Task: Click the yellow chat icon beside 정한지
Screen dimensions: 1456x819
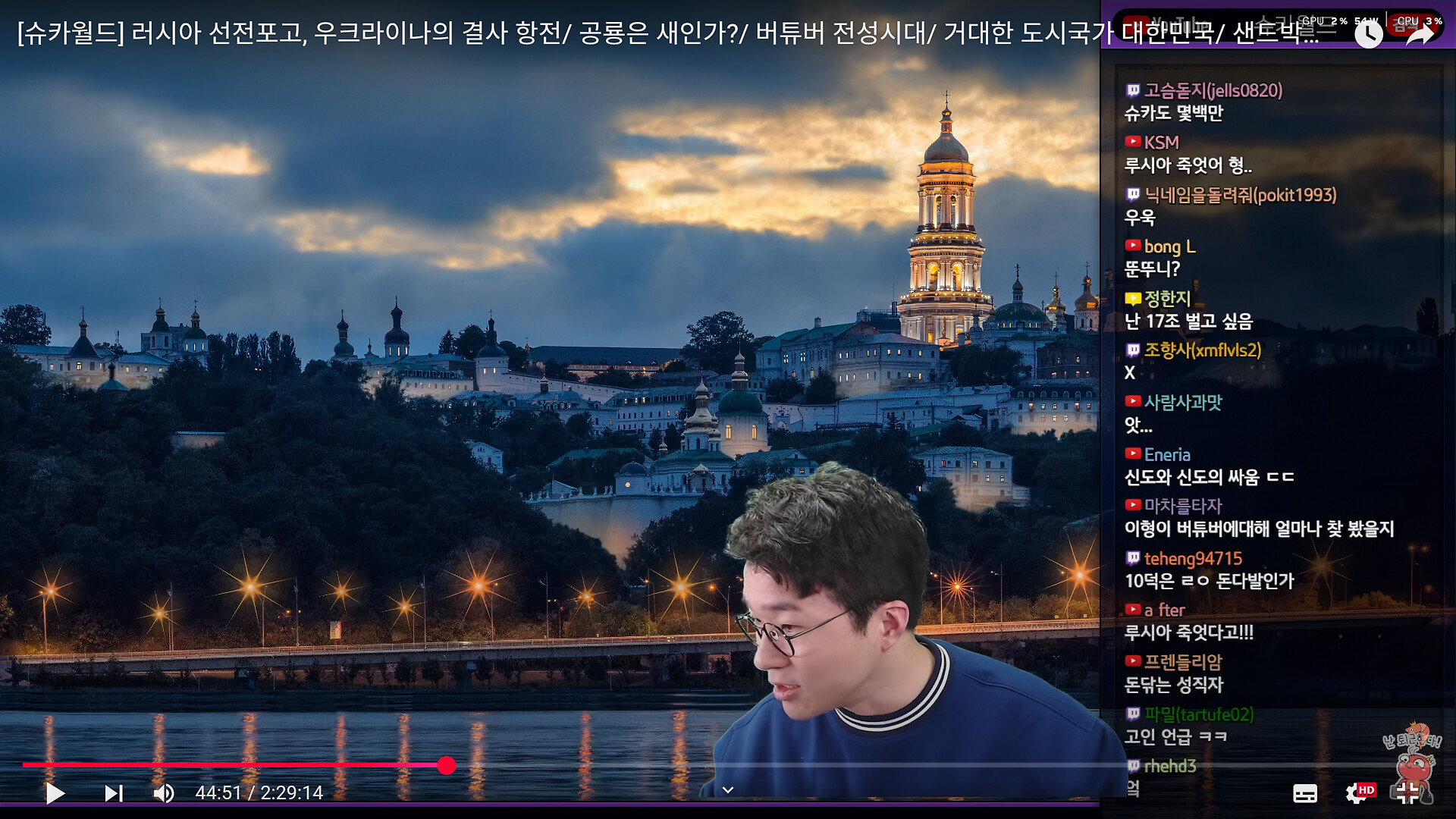Action: coord(1133,299)
